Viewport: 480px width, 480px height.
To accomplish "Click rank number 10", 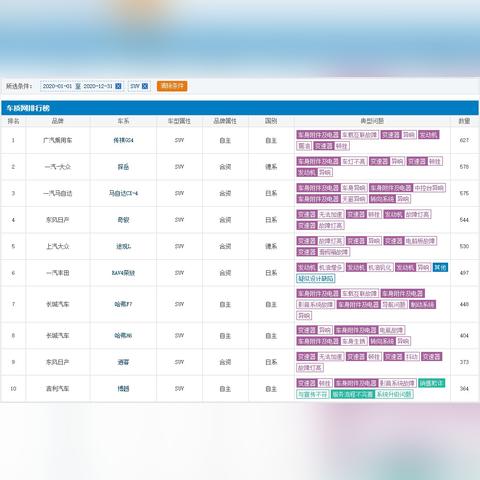I will [13, 389].
